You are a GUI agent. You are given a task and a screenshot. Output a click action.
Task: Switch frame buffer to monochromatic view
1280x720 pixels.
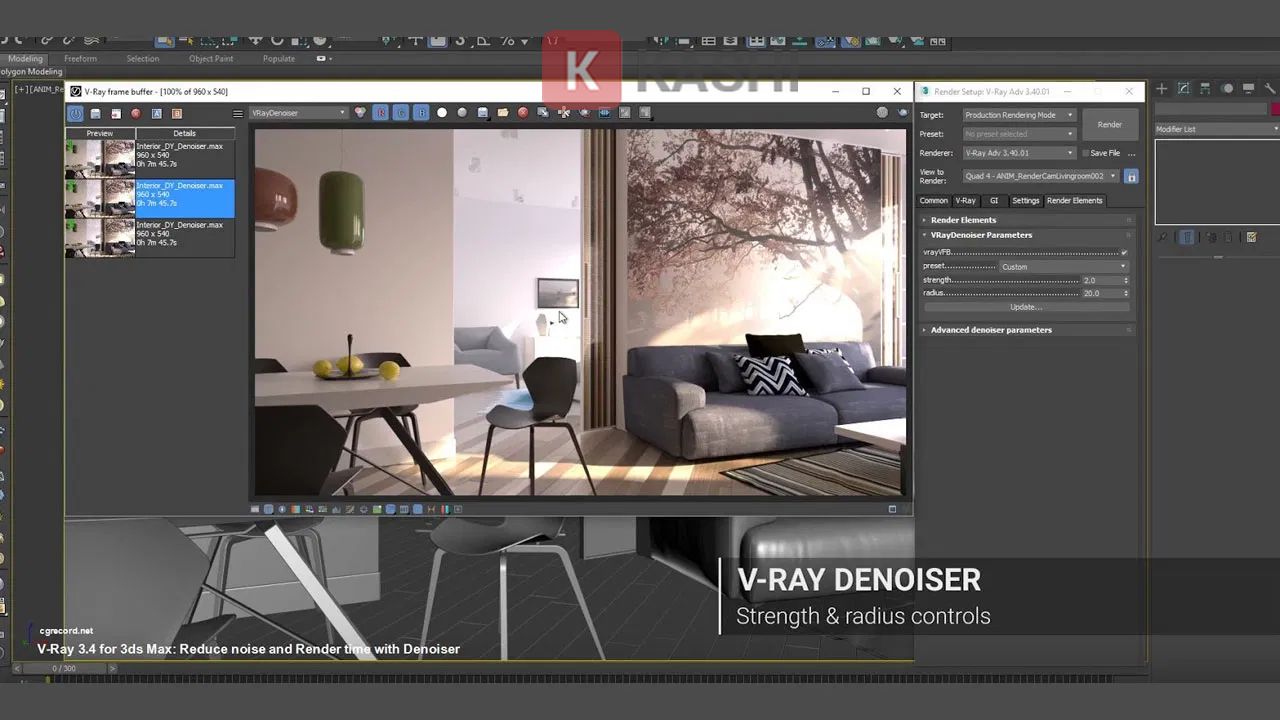pos(461,112)
